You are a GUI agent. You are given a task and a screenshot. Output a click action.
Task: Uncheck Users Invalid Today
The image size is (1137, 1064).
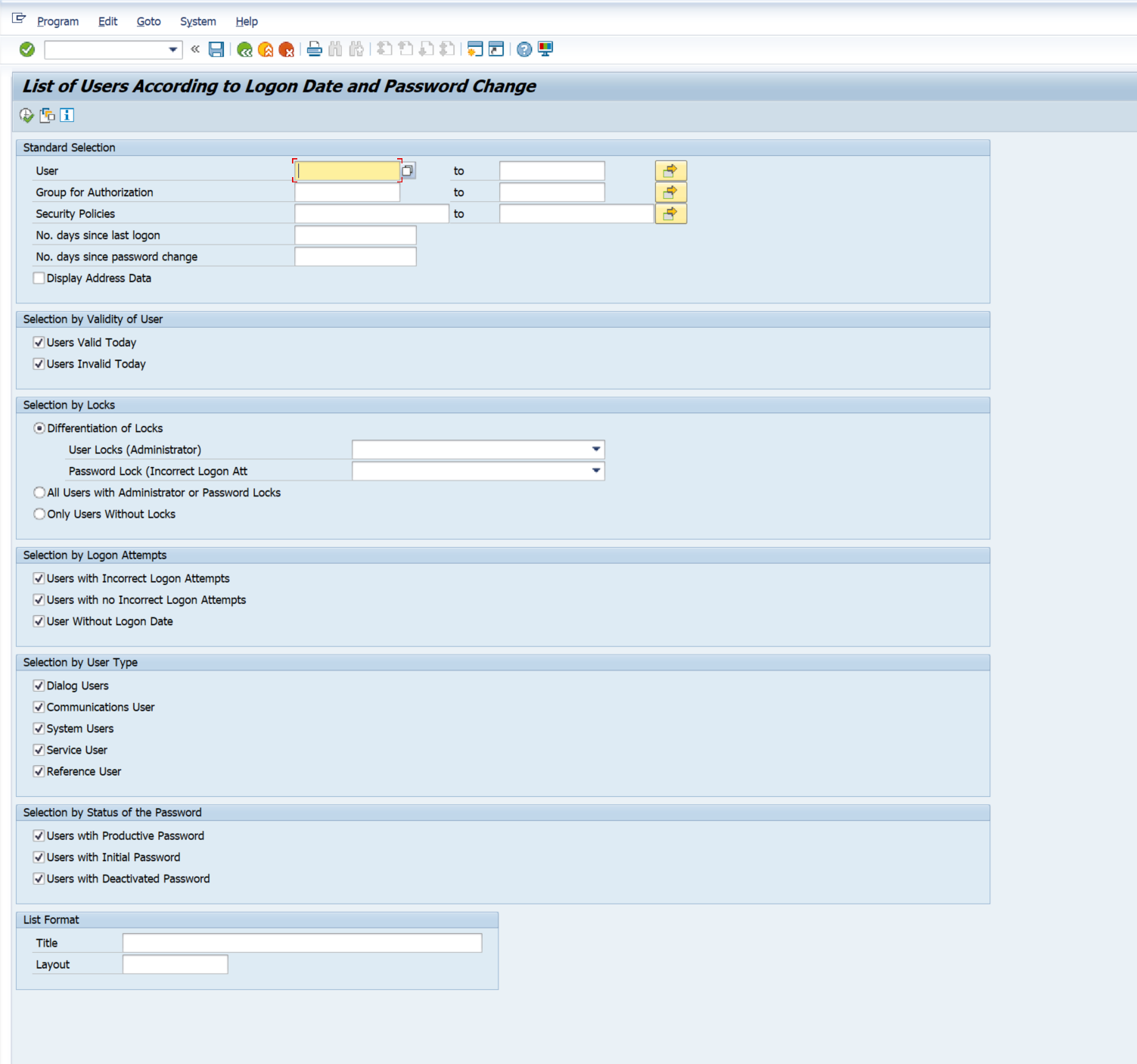[39, 364]
